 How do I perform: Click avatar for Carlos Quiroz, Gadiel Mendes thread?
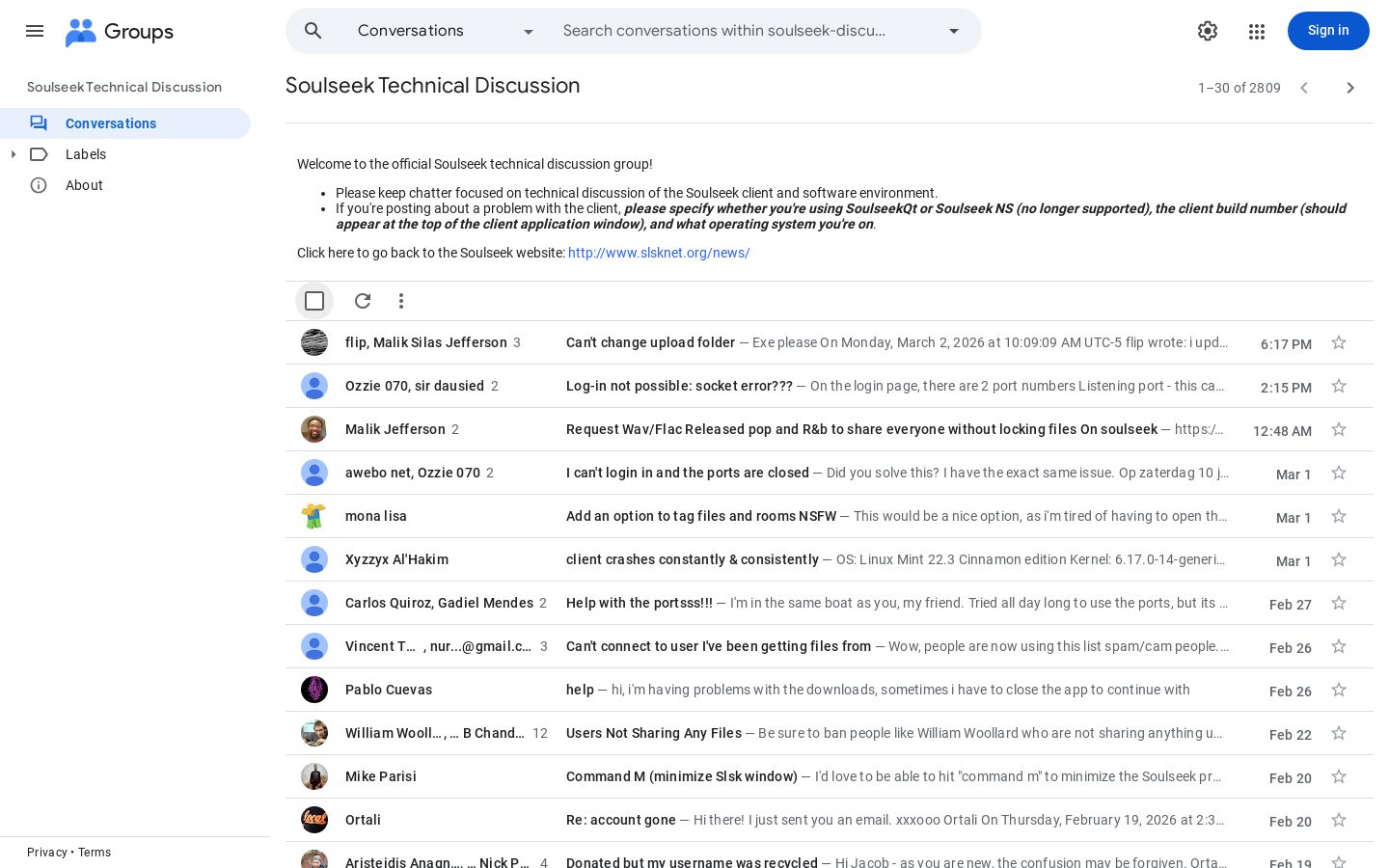[314, 603]
